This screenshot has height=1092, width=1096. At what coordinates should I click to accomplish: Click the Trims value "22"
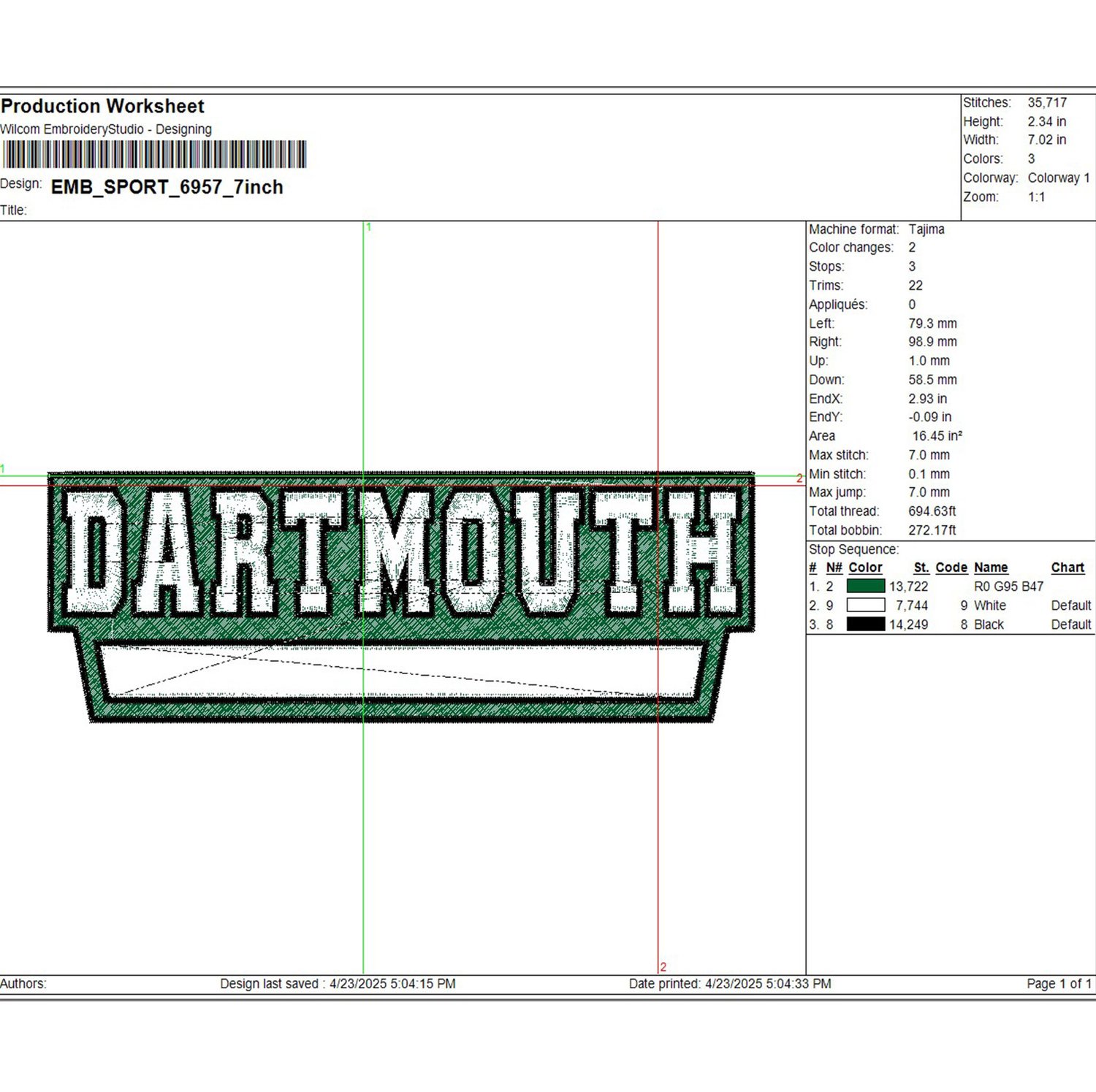coord(916,286)
